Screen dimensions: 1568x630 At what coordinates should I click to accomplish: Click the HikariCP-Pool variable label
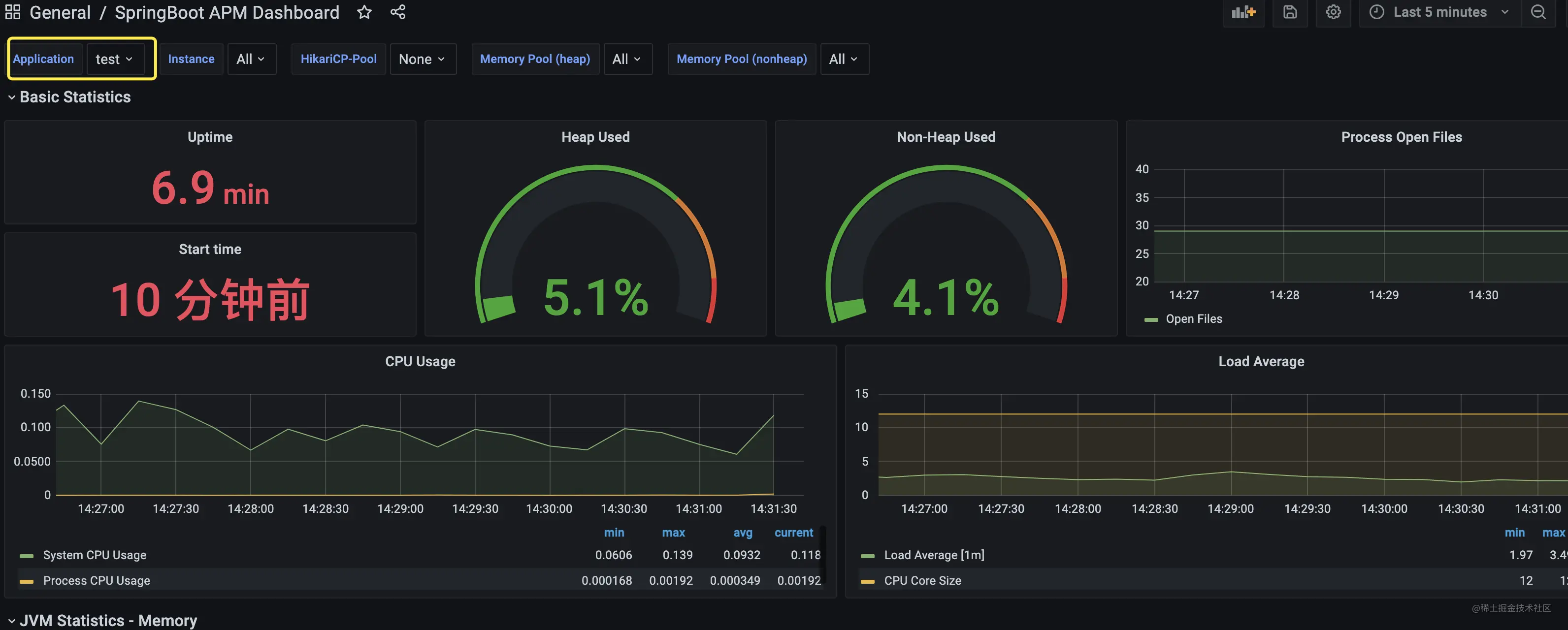338,59
